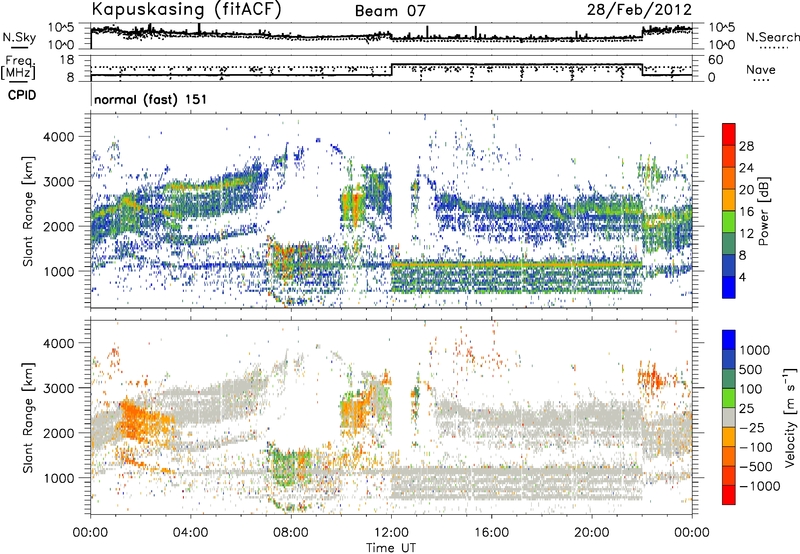Click the 20:00 time tick label

pyautogui.click(x=591, y=533)
